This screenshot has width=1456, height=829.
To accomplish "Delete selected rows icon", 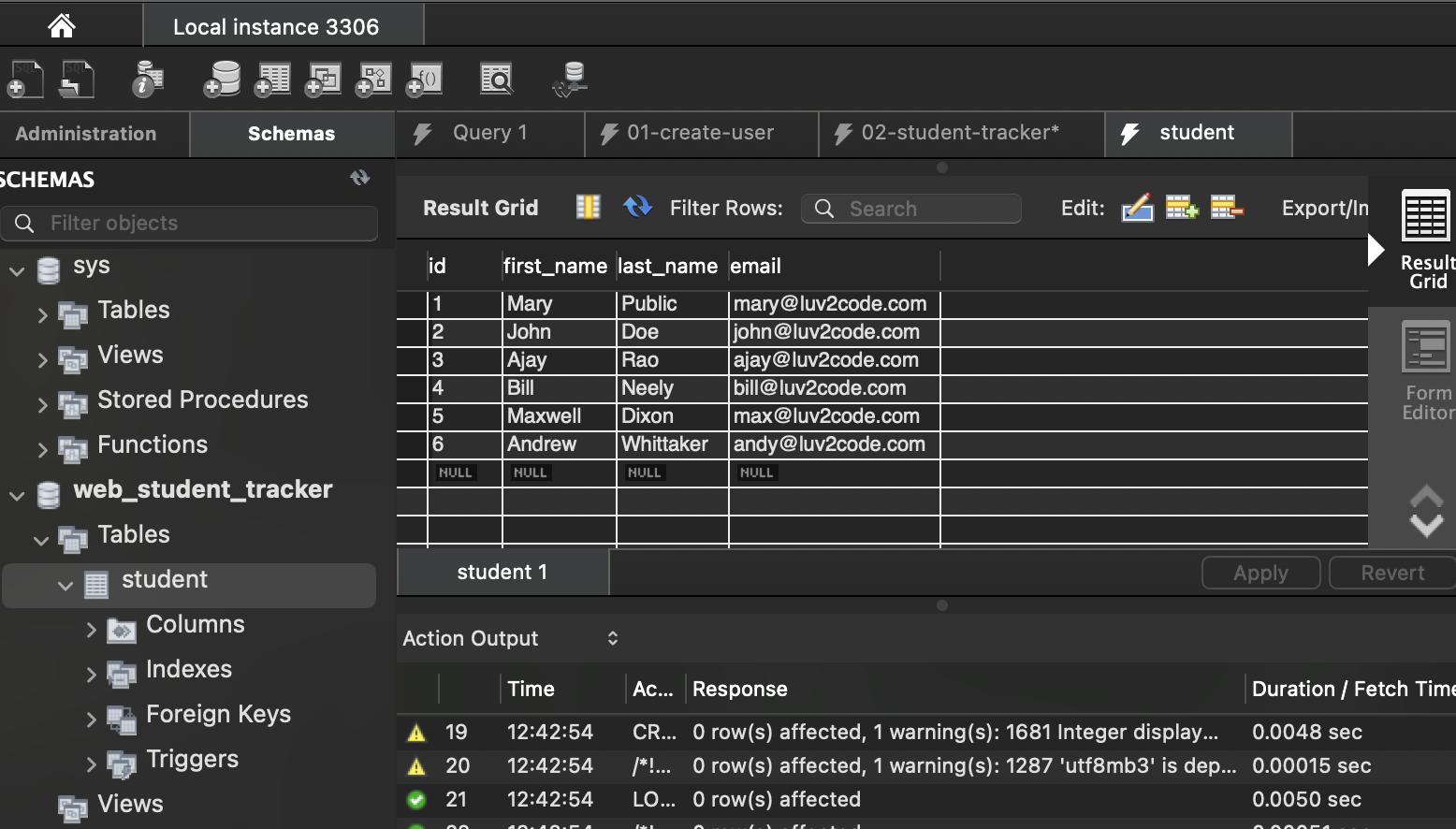I will 1227,208.
